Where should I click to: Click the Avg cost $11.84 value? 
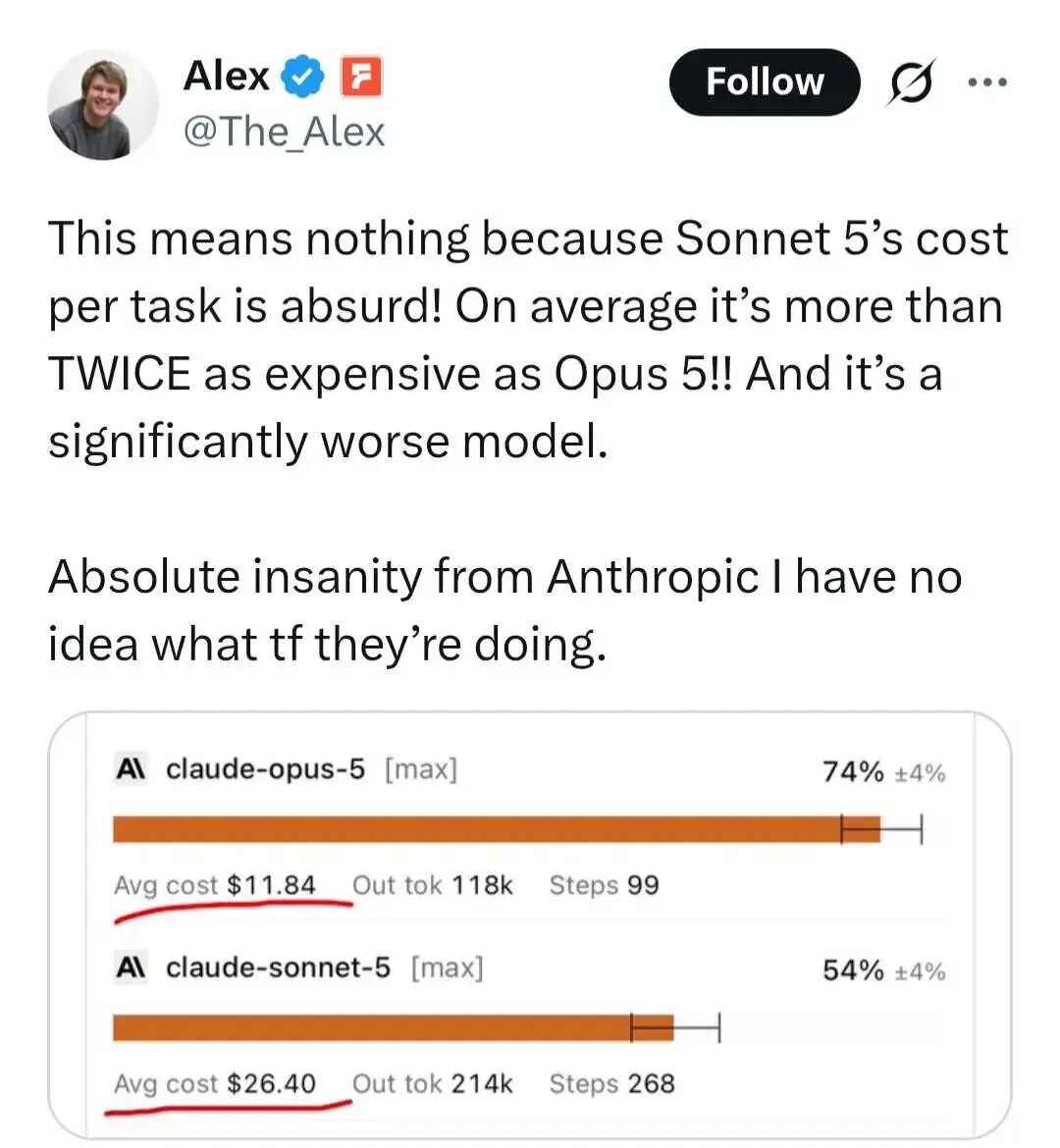coord(271,885)
